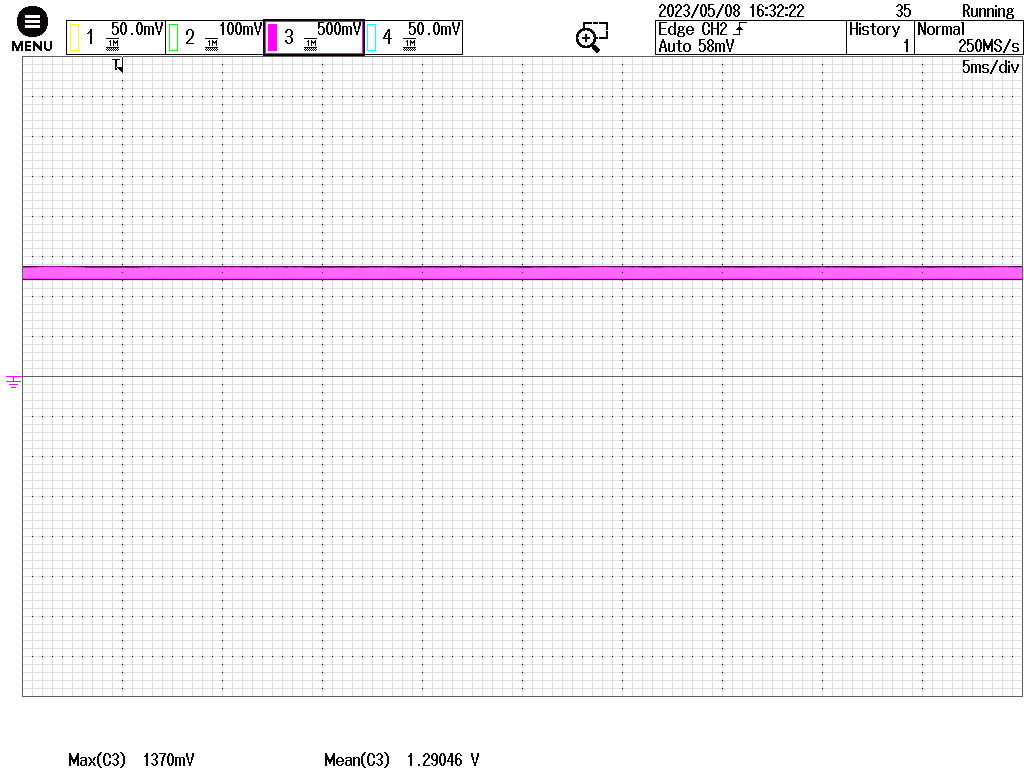Click the channel 4 cyan color indicator

pos(372,38)
